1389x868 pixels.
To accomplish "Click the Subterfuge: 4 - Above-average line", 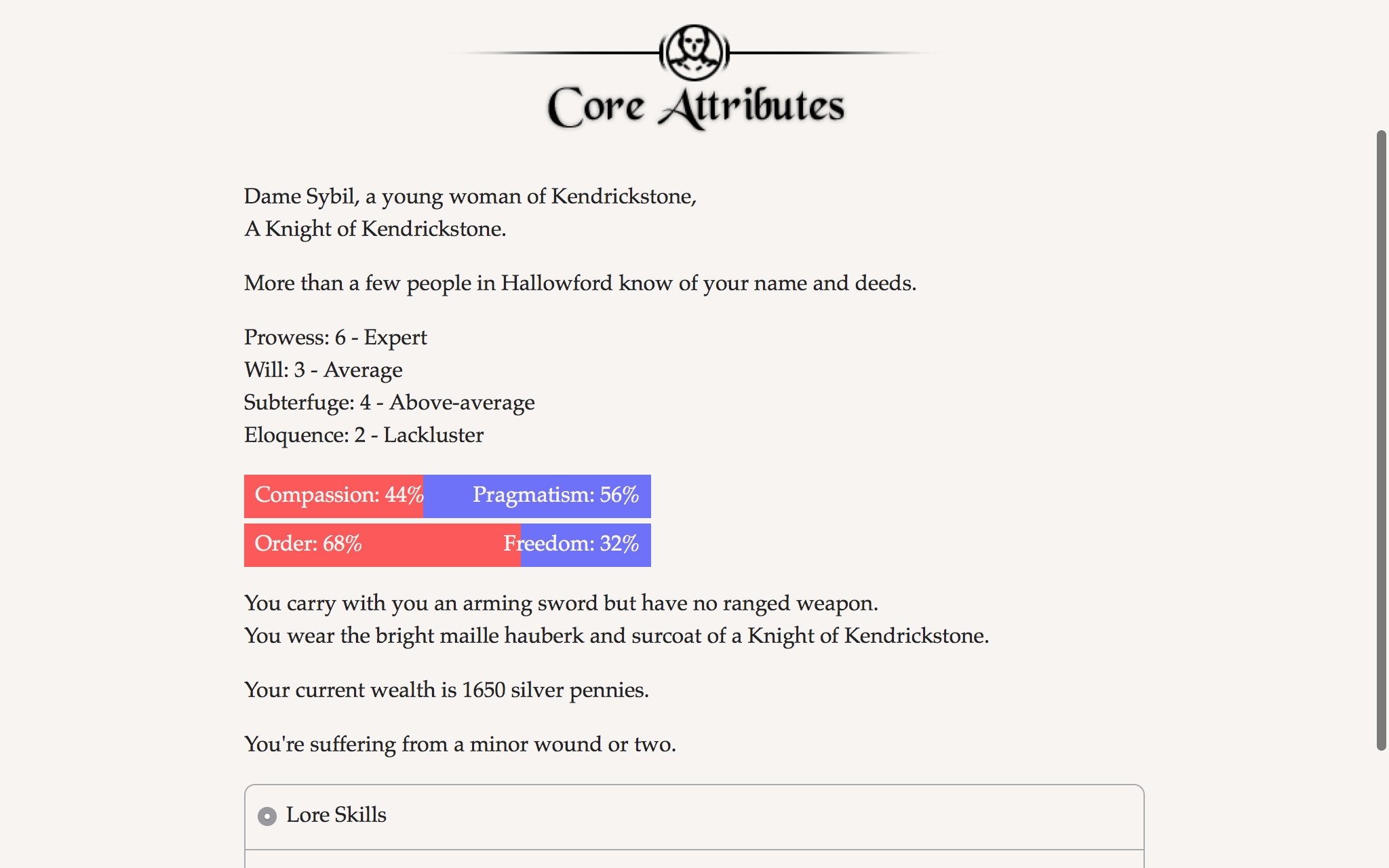I will tap(389, 402).
